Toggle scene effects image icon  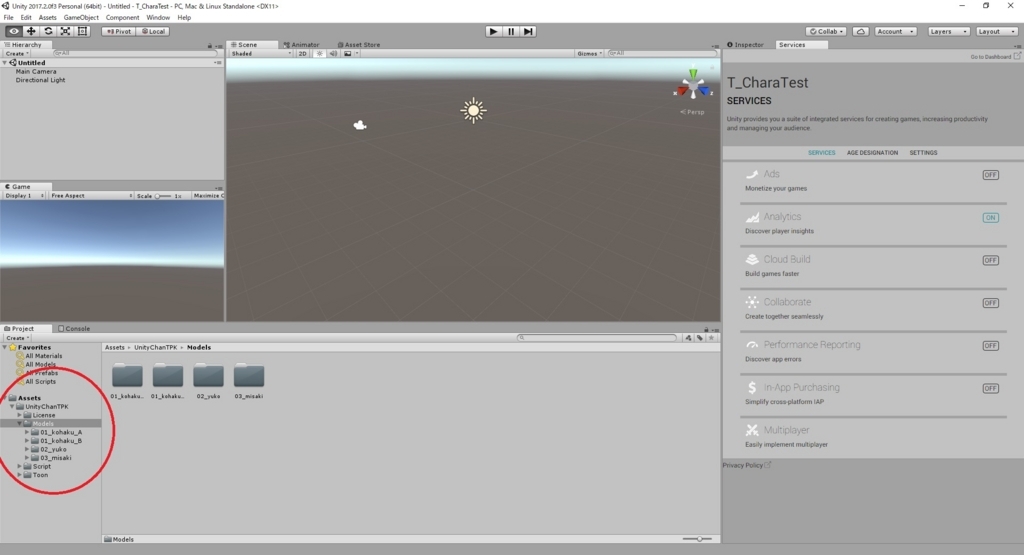(347, 54)
